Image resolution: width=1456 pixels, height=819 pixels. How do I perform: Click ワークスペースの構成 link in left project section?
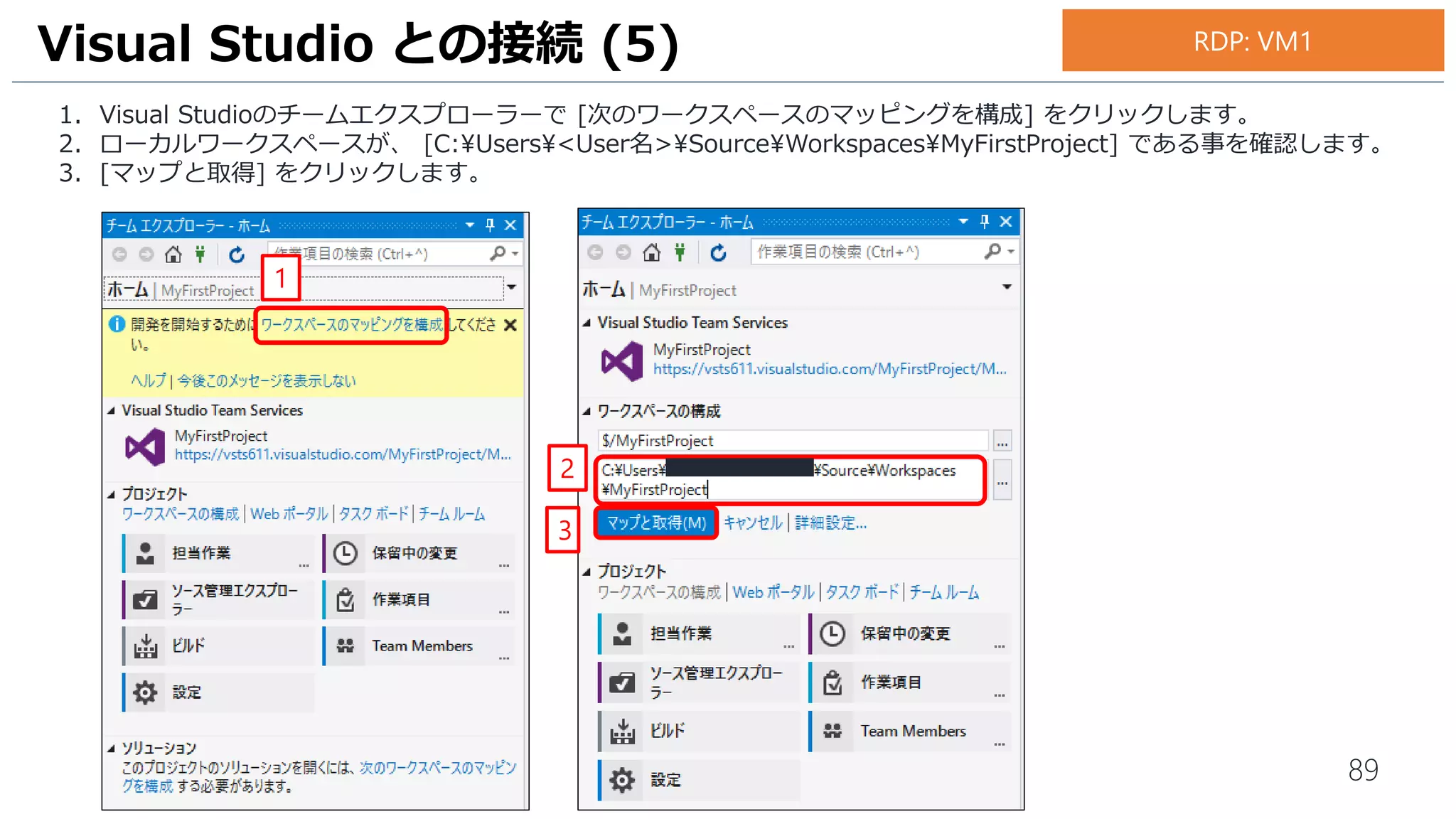pos(181,514)
